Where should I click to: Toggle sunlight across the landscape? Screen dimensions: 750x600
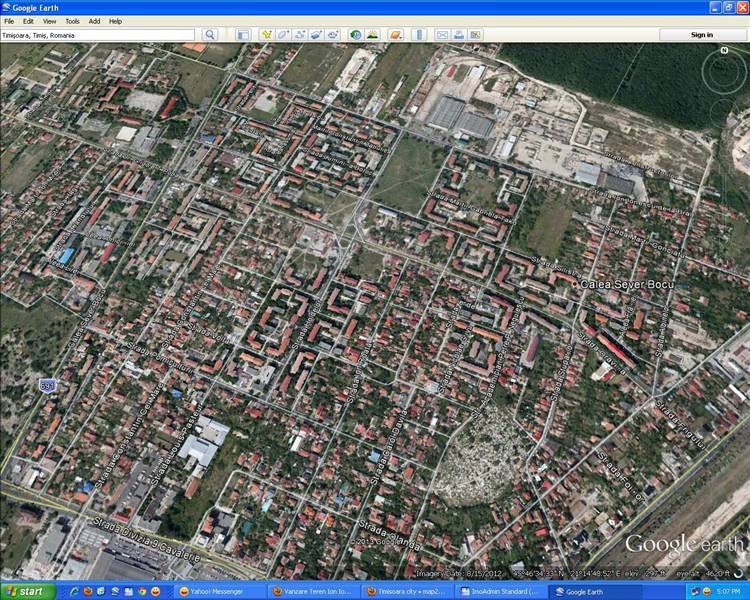click(x=372, y=35)
